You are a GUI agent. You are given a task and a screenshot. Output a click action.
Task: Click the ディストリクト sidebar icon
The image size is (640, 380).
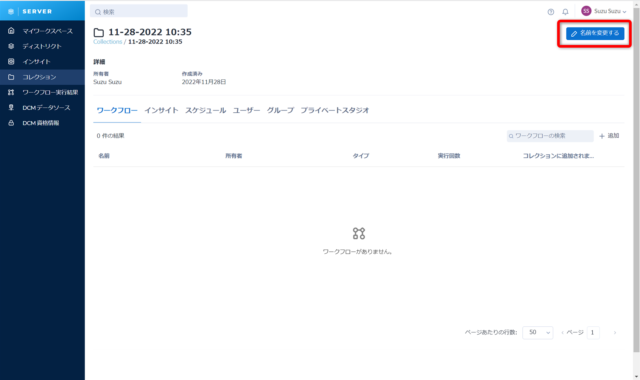(11, 46)
